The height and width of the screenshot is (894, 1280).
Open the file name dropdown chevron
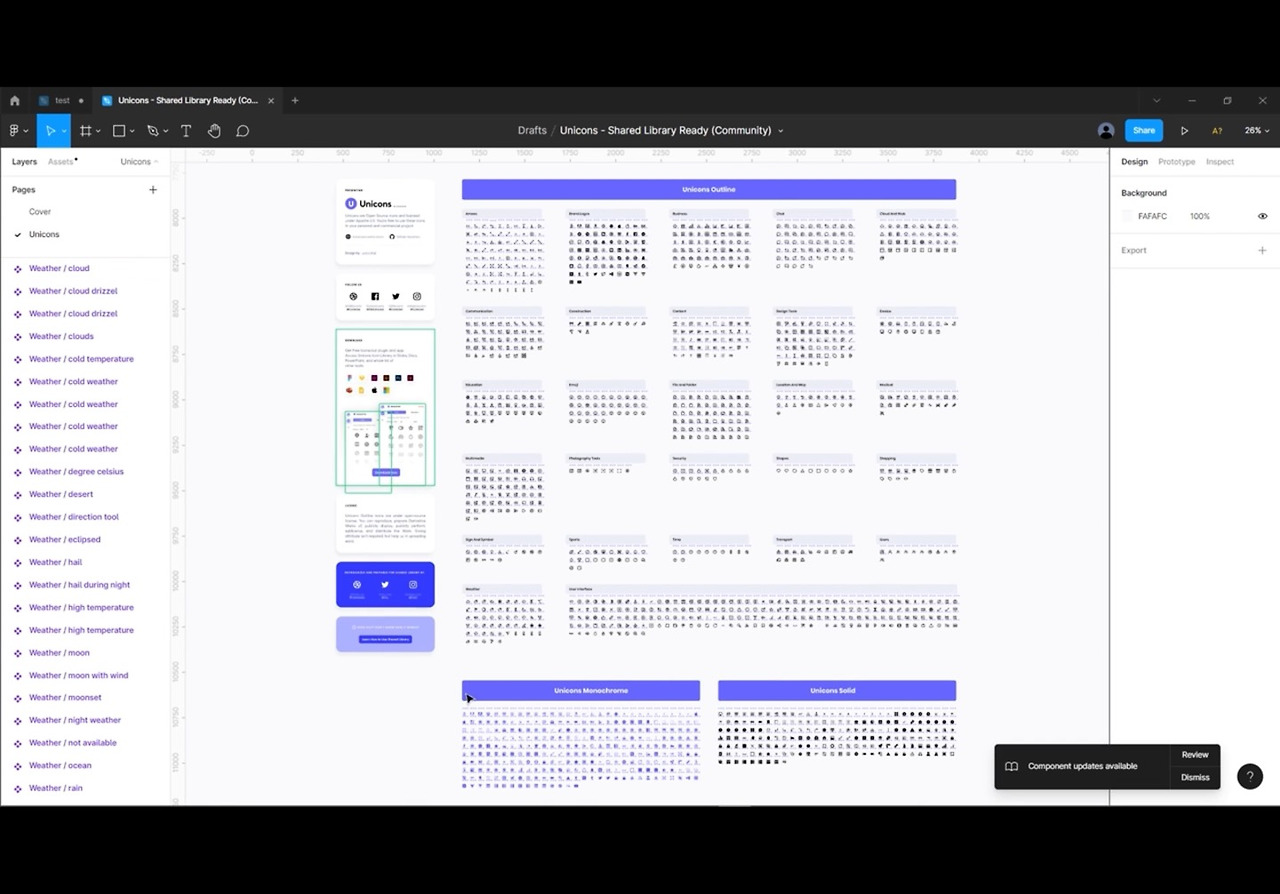click(x=781, y=131)
